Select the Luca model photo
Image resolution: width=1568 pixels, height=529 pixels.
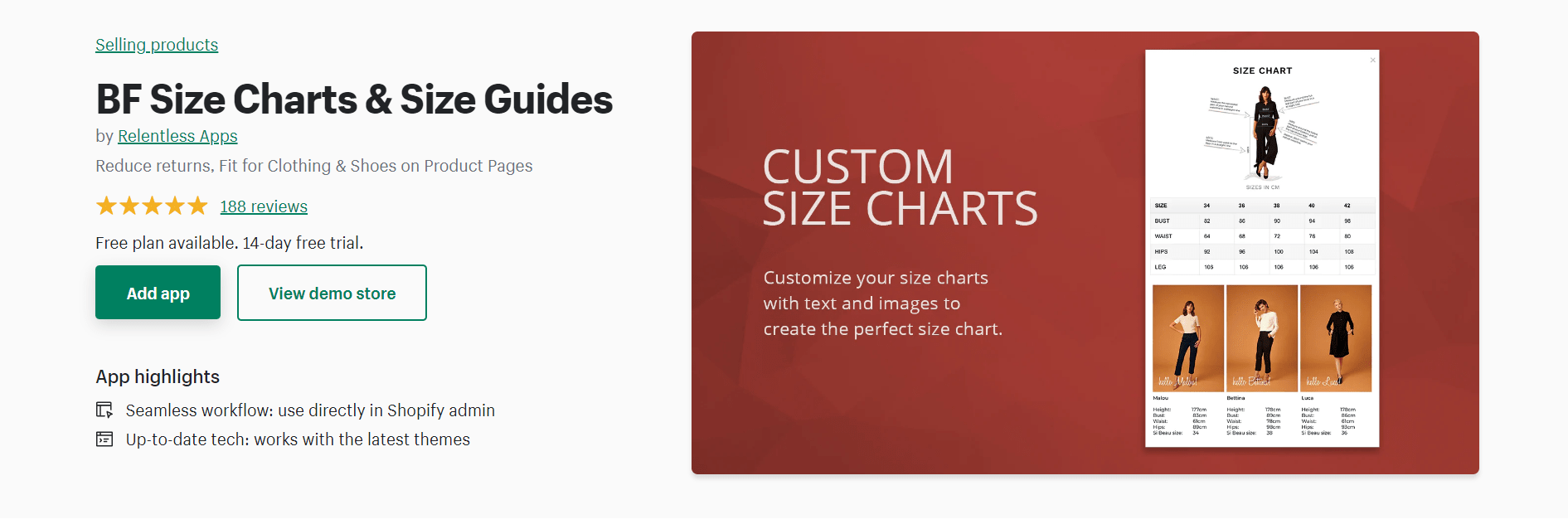pyautogui.click(x=1336, y=338)
